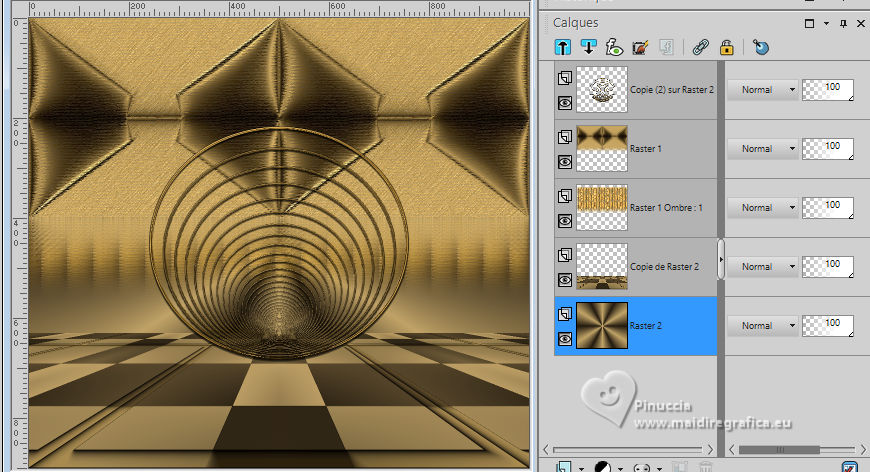Image resolution: width=870 pixels, height=472 pixels.
Task: Click the blue sphere icon in Calques toolbar
Action: point(762,46)
